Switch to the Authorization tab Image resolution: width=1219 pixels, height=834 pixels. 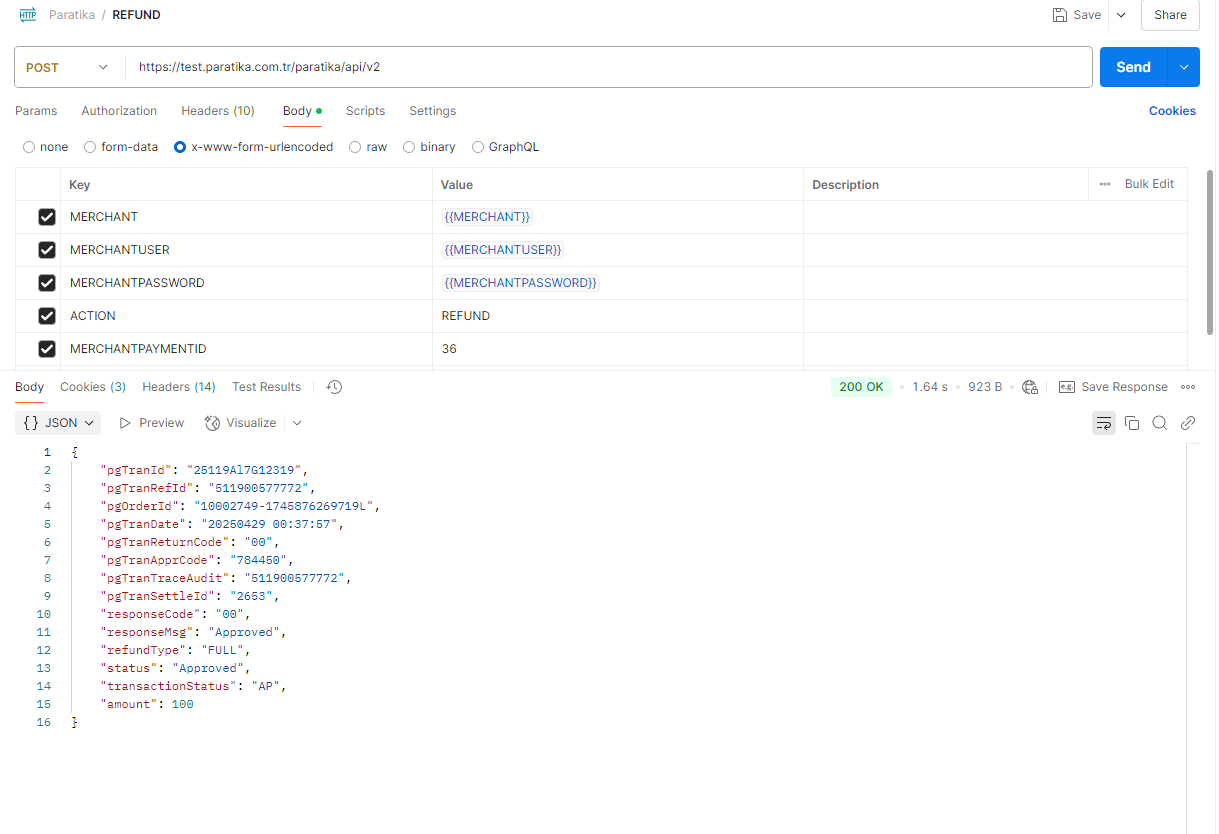click(x=119, y=111)
